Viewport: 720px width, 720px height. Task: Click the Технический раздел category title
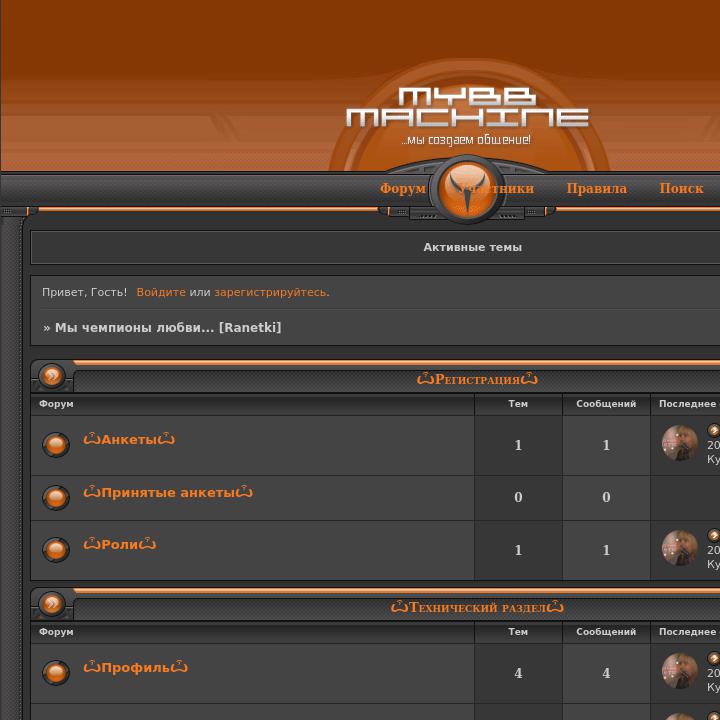click(477, 607)
